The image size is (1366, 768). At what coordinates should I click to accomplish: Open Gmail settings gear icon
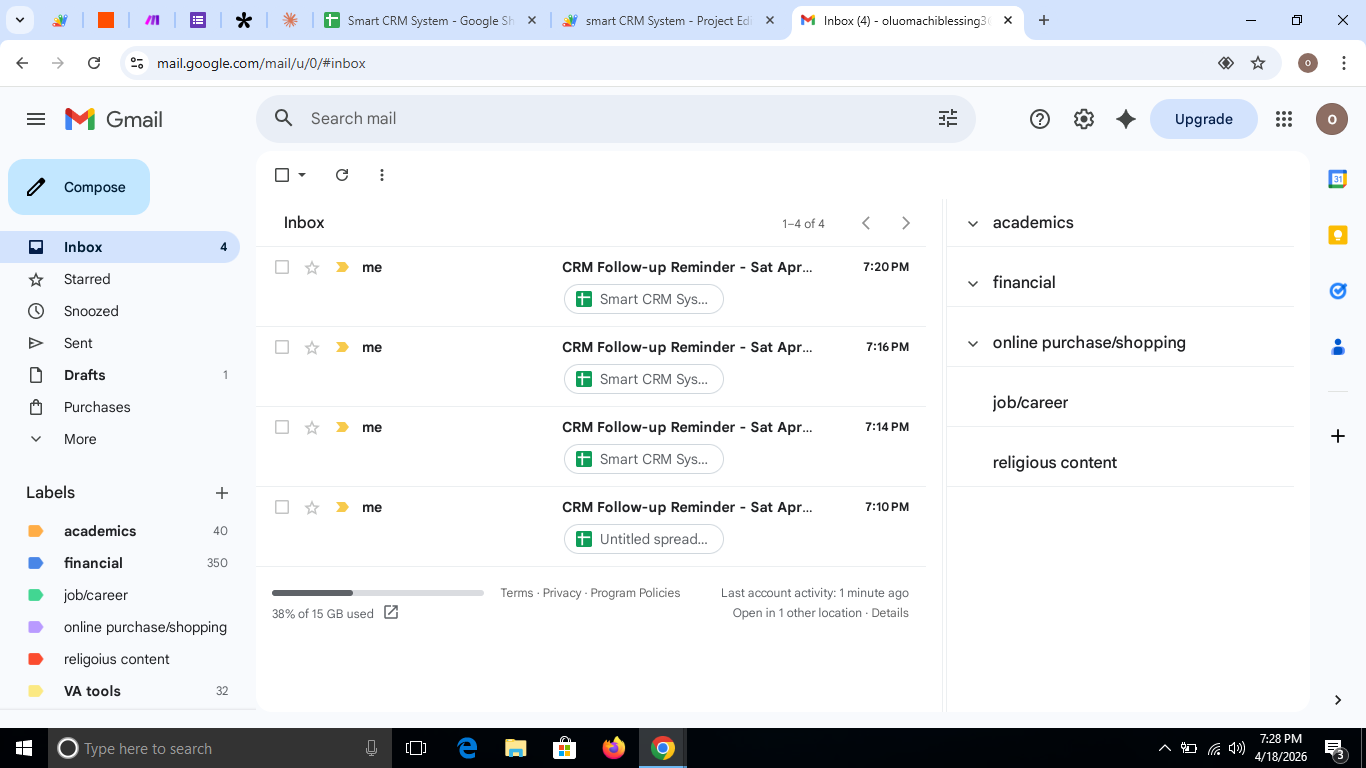pos(1083,119)
